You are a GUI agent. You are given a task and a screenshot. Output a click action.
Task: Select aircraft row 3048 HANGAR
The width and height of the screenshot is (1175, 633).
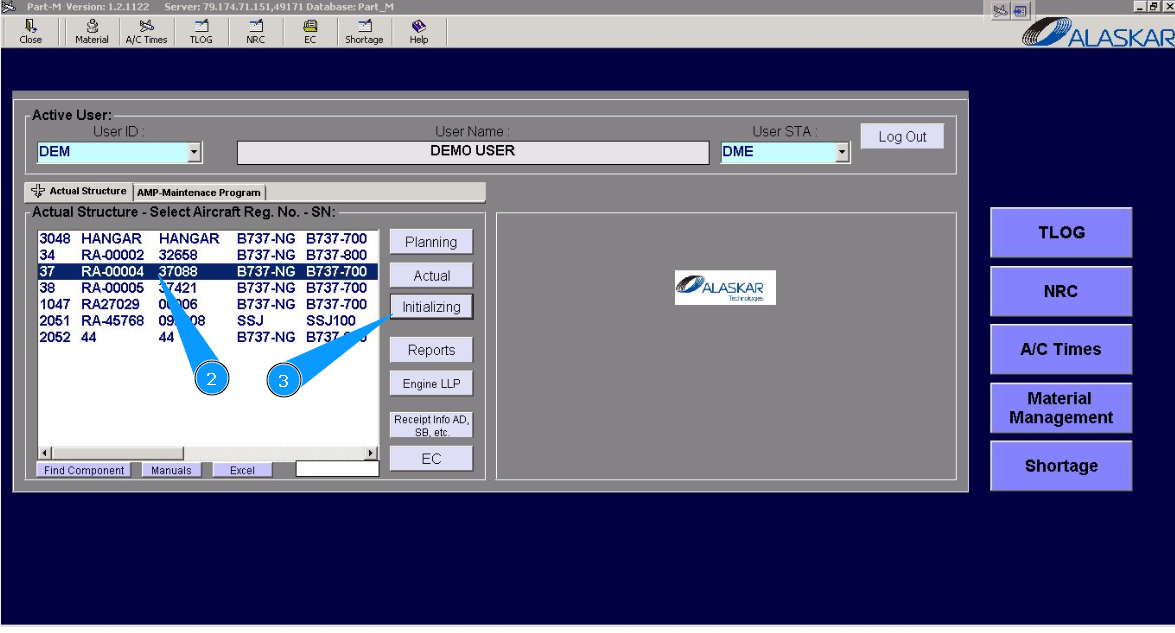[208, 238]
